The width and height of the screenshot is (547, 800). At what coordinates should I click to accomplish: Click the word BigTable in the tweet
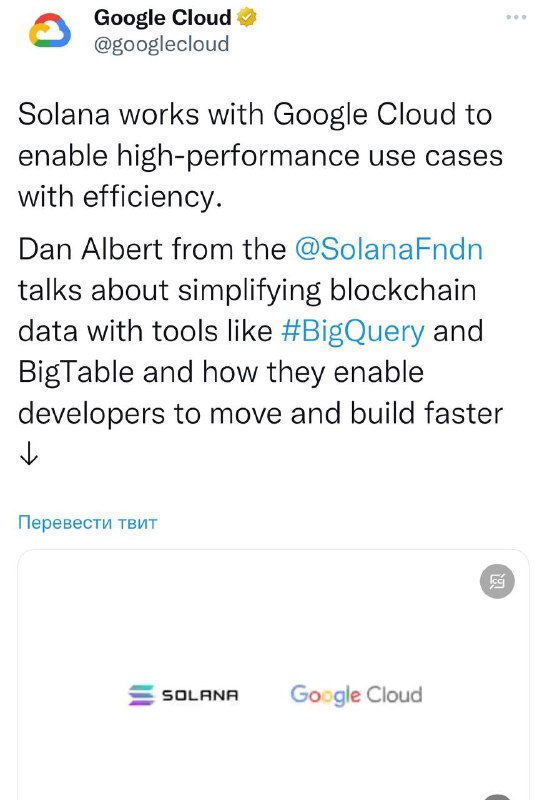pos(76,372)
